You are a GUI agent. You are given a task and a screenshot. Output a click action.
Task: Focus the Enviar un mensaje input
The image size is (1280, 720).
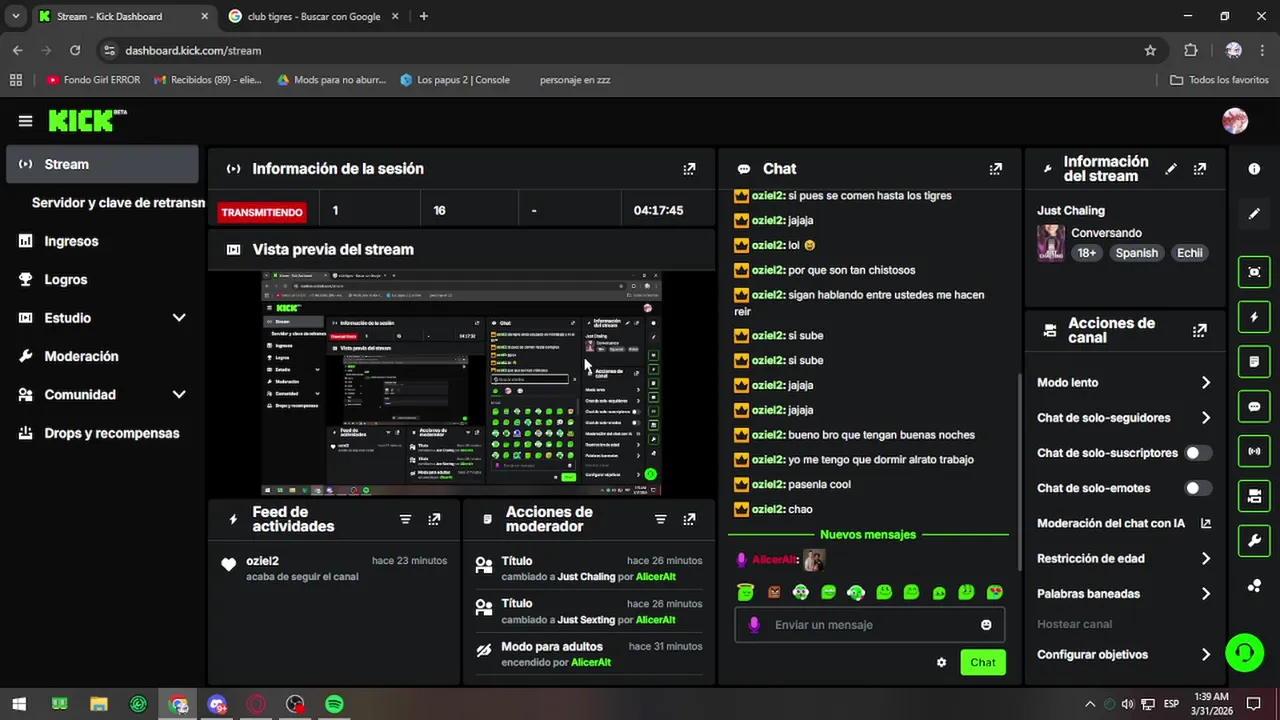coord(870,625)
